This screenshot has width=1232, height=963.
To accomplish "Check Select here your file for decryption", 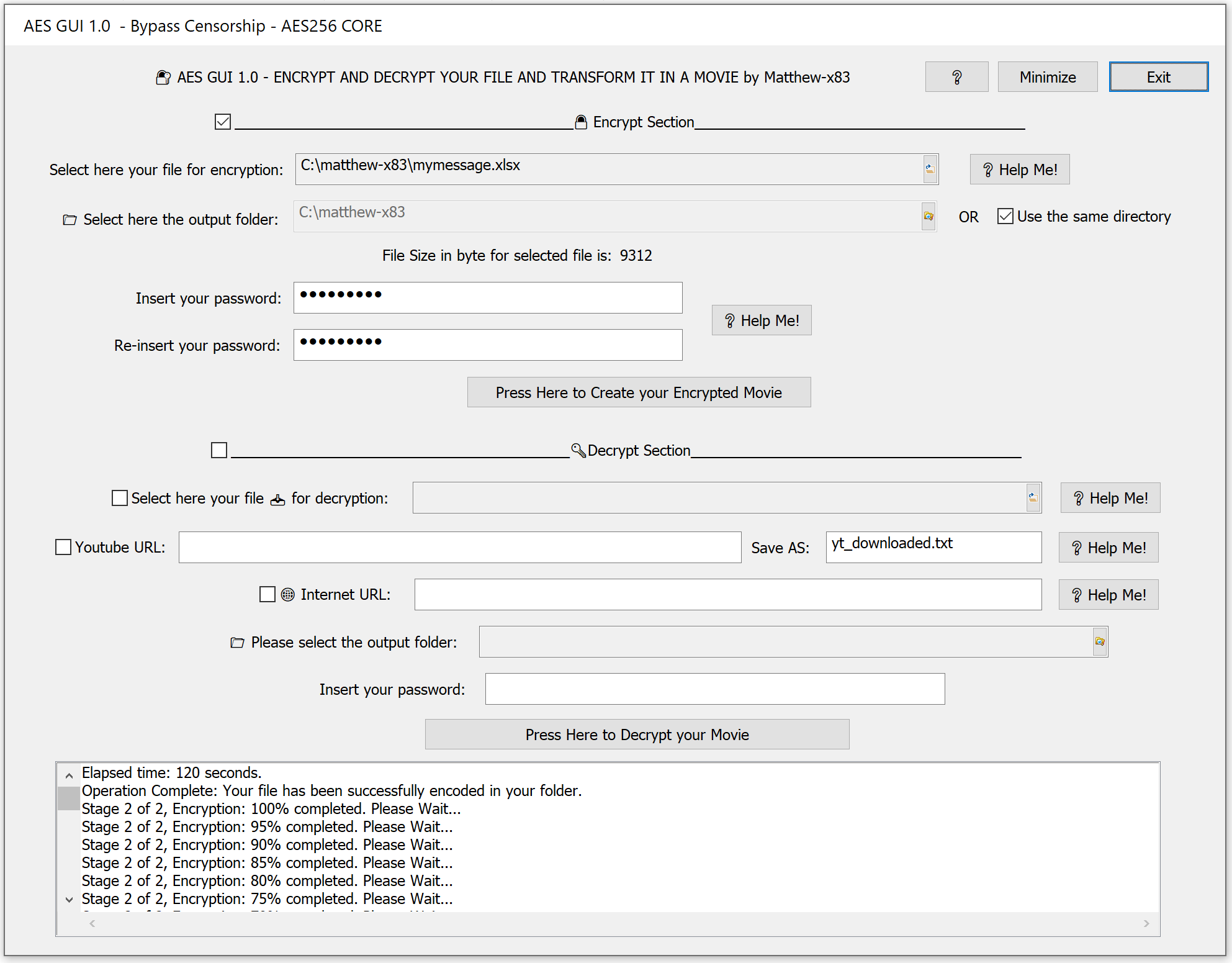I will (120, 498).
